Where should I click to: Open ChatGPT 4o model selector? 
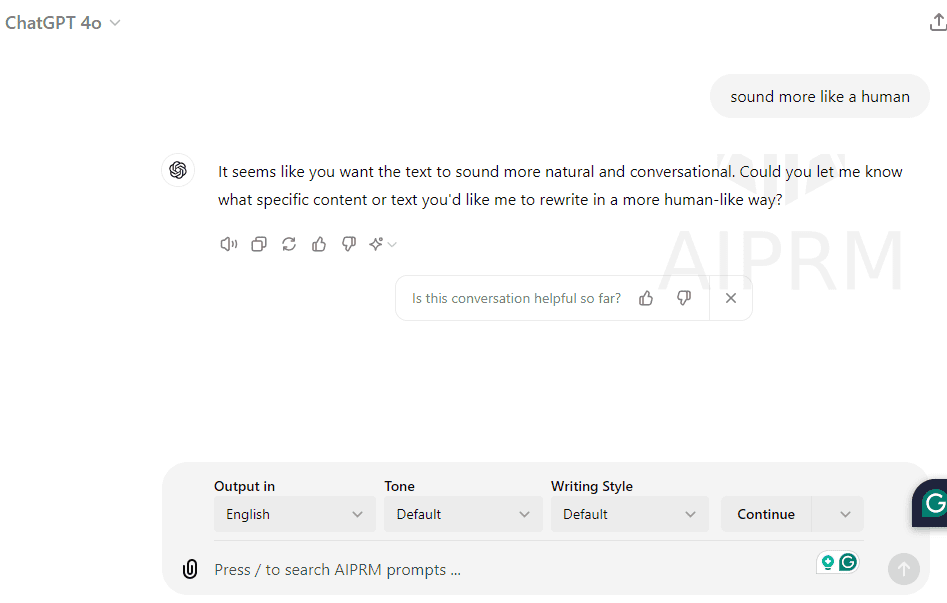pos(62,23)
